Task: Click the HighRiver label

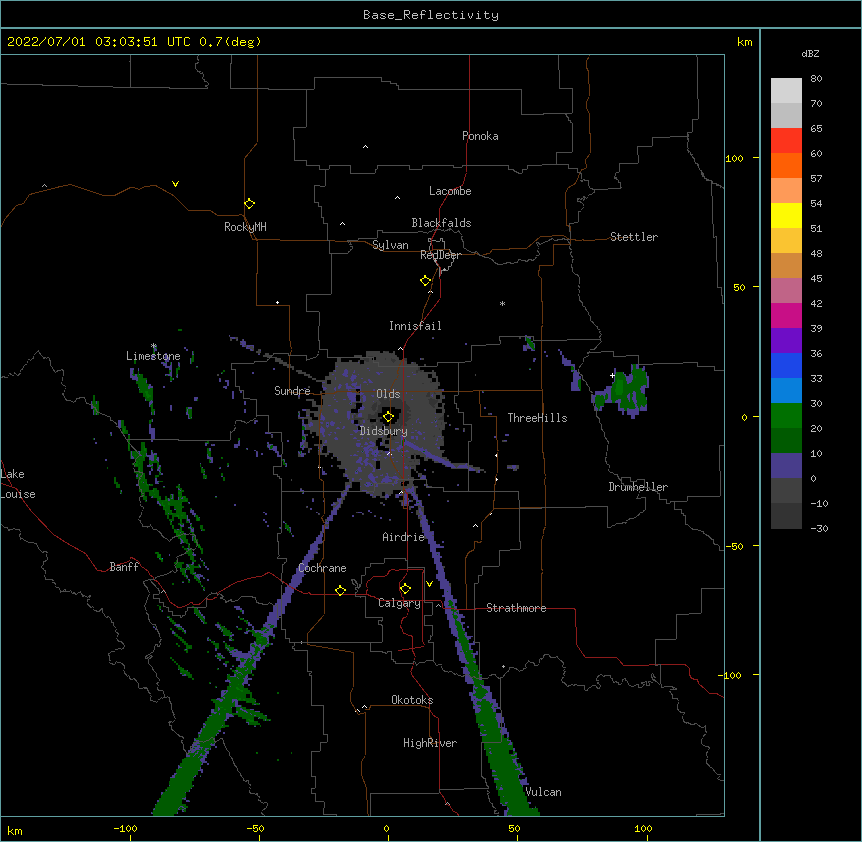Action: pos(430,743)
